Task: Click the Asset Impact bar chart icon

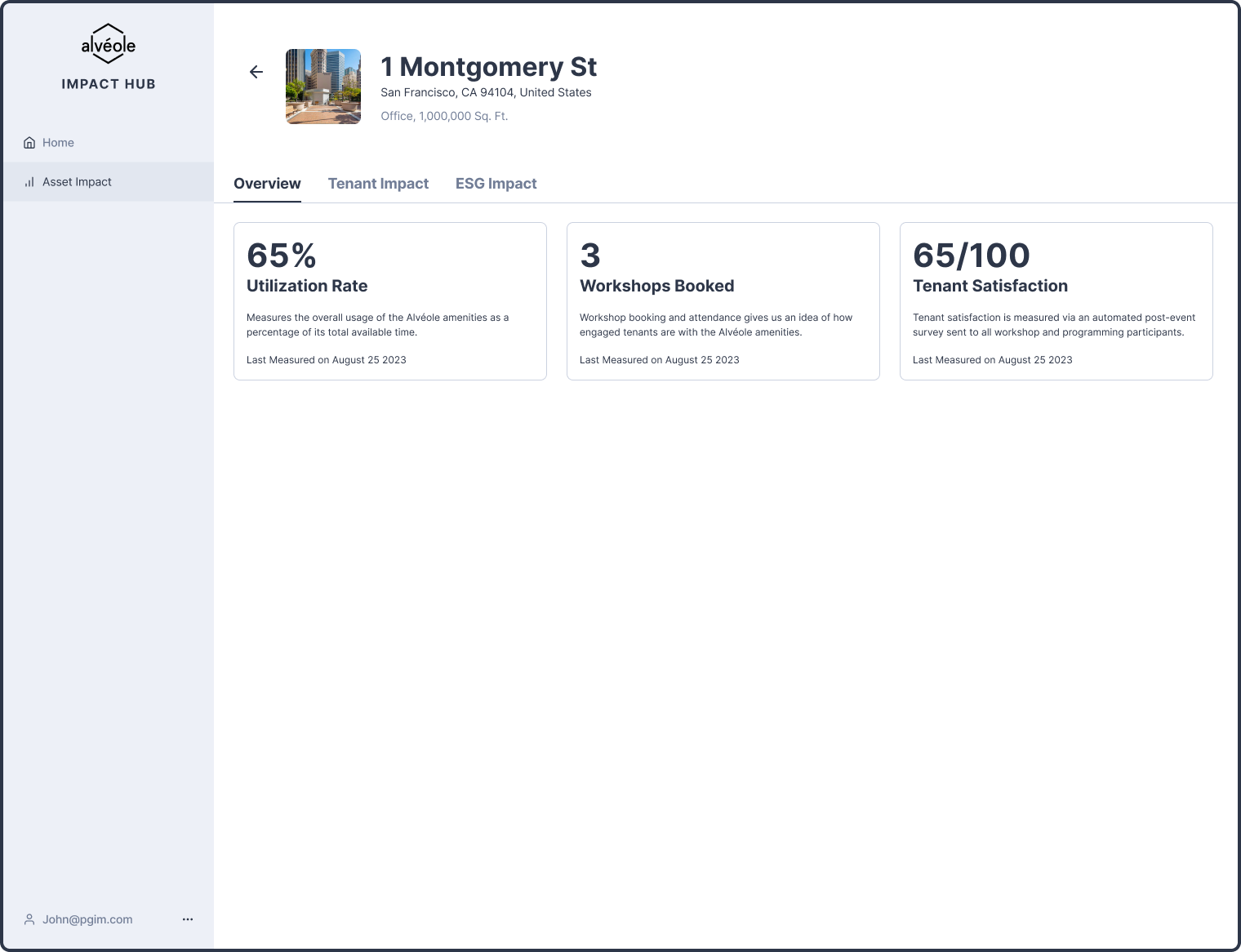Action: pyautogui.click(x=29, y=182)
